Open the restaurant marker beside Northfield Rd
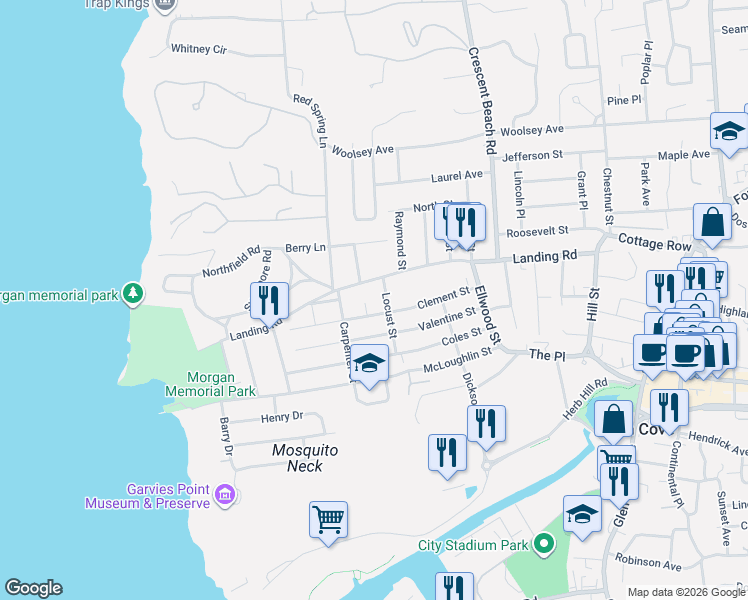748x600 pixels. pyautogui.click(x=270, y=301)
